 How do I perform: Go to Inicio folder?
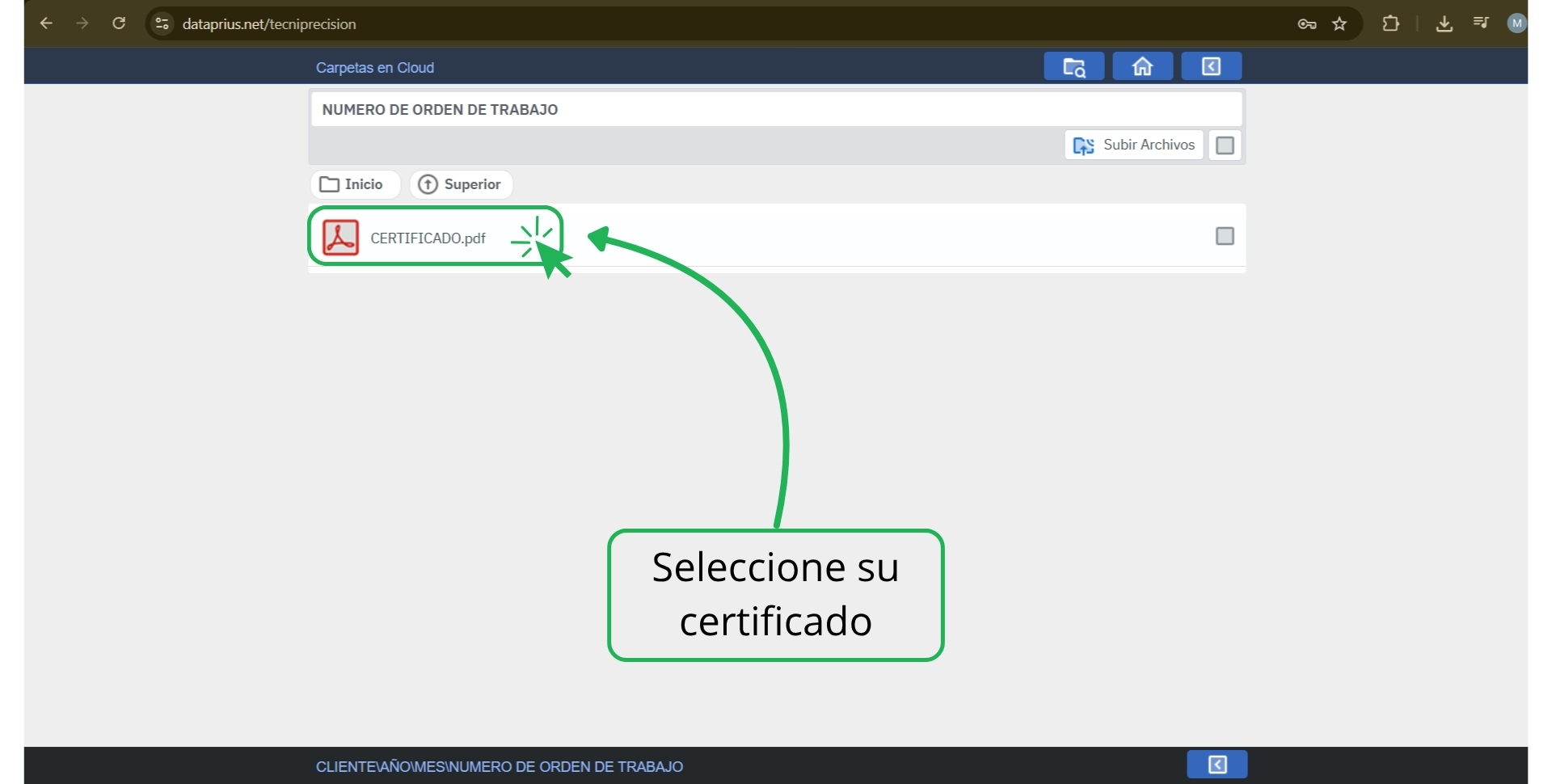tap(352, 184)
